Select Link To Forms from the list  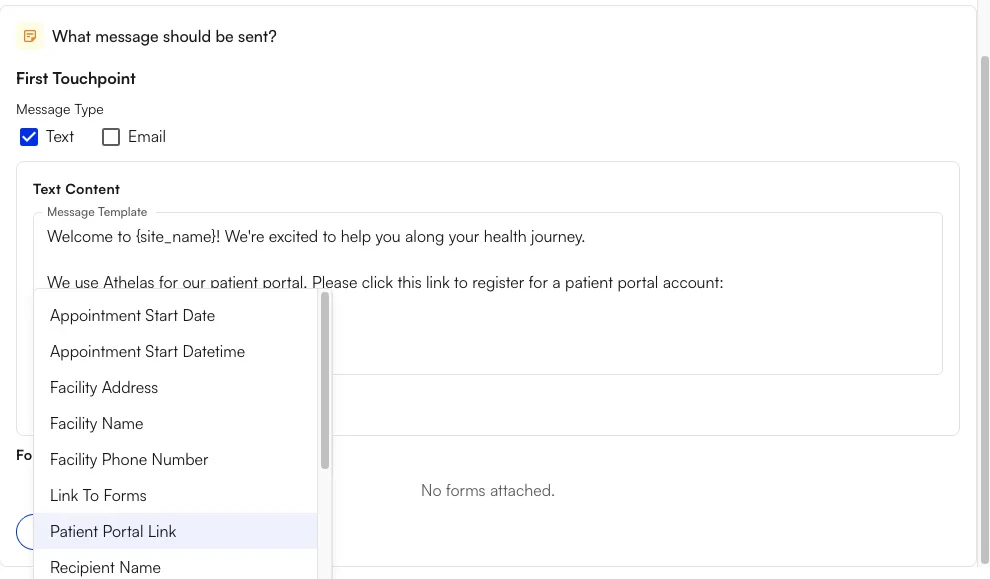pyautogui.click(x=98, y=495)
